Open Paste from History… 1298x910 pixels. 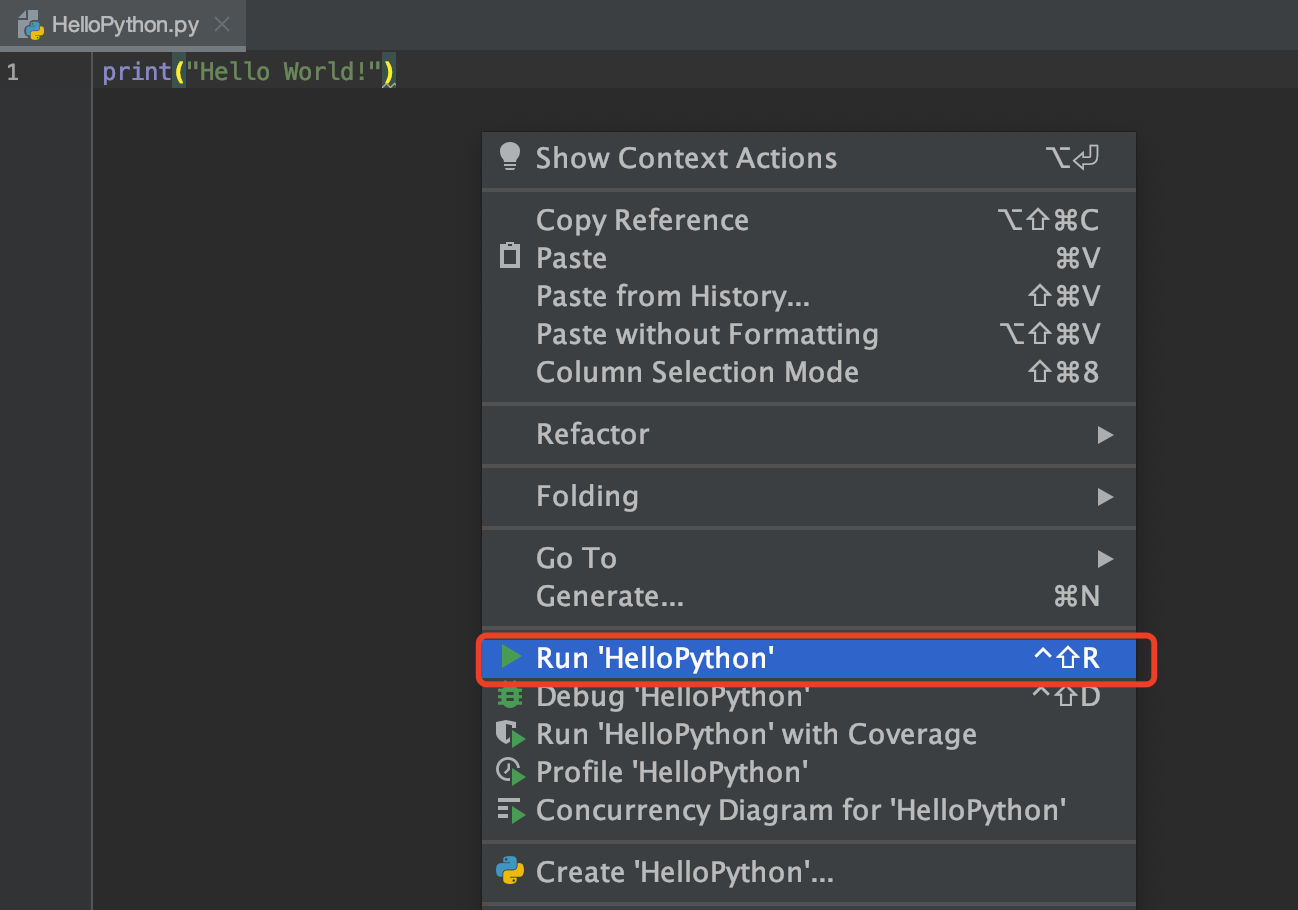click(x=809, y=296)
